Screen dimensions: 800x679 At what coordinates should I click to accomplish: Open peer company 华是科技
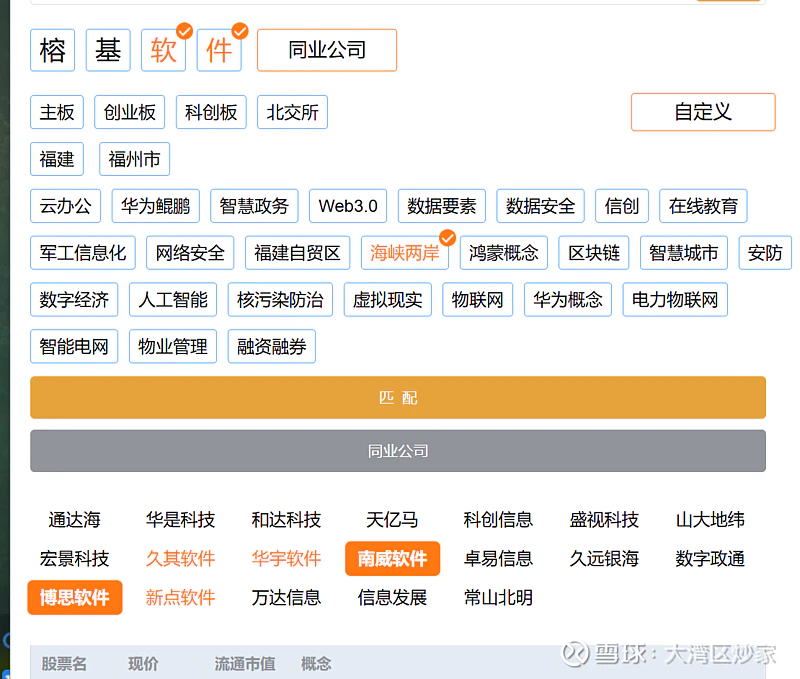(x=181, y=520)
